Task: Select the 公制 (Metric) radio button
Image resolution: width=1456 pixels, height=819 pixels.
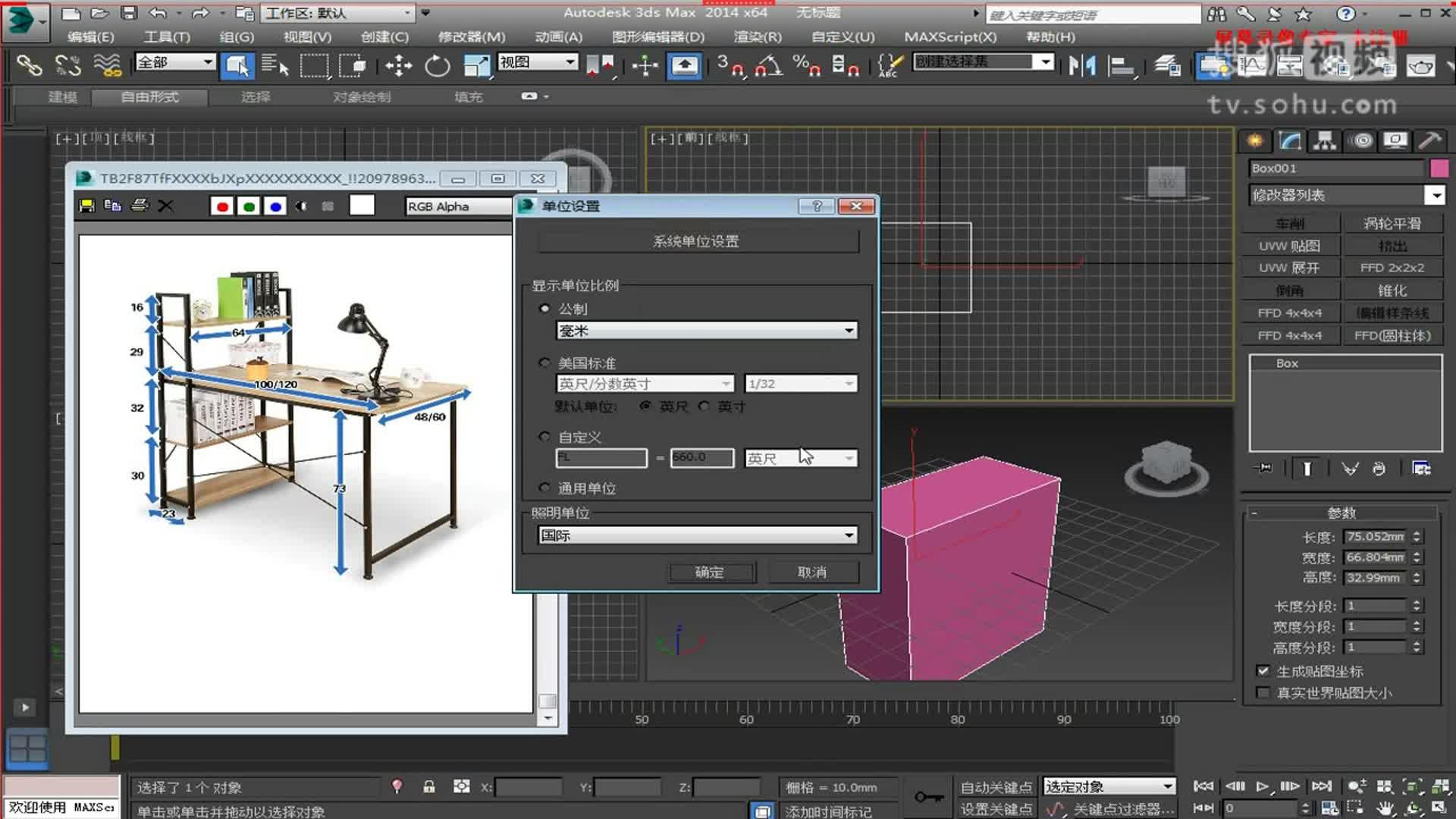Action: tap(544, 309)
